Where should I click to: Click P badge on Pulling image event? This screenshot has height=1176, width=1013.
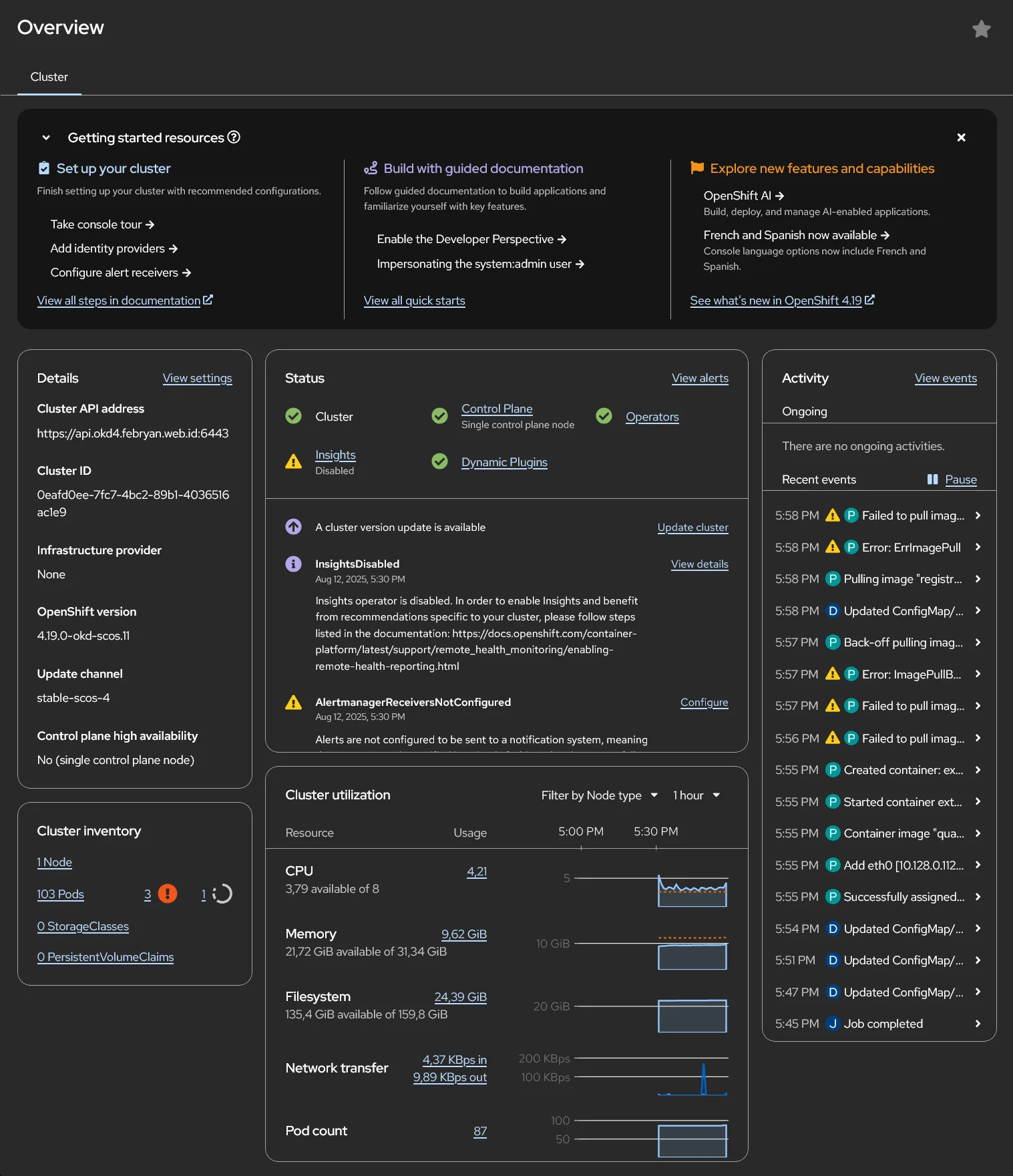pyautogui.click(x=833, y=579)
